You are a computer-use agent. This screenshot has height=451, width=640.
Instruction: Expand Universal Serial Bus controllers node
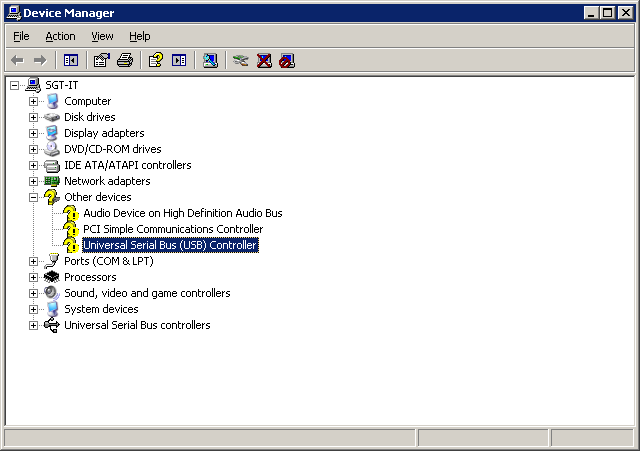(33, 325)
